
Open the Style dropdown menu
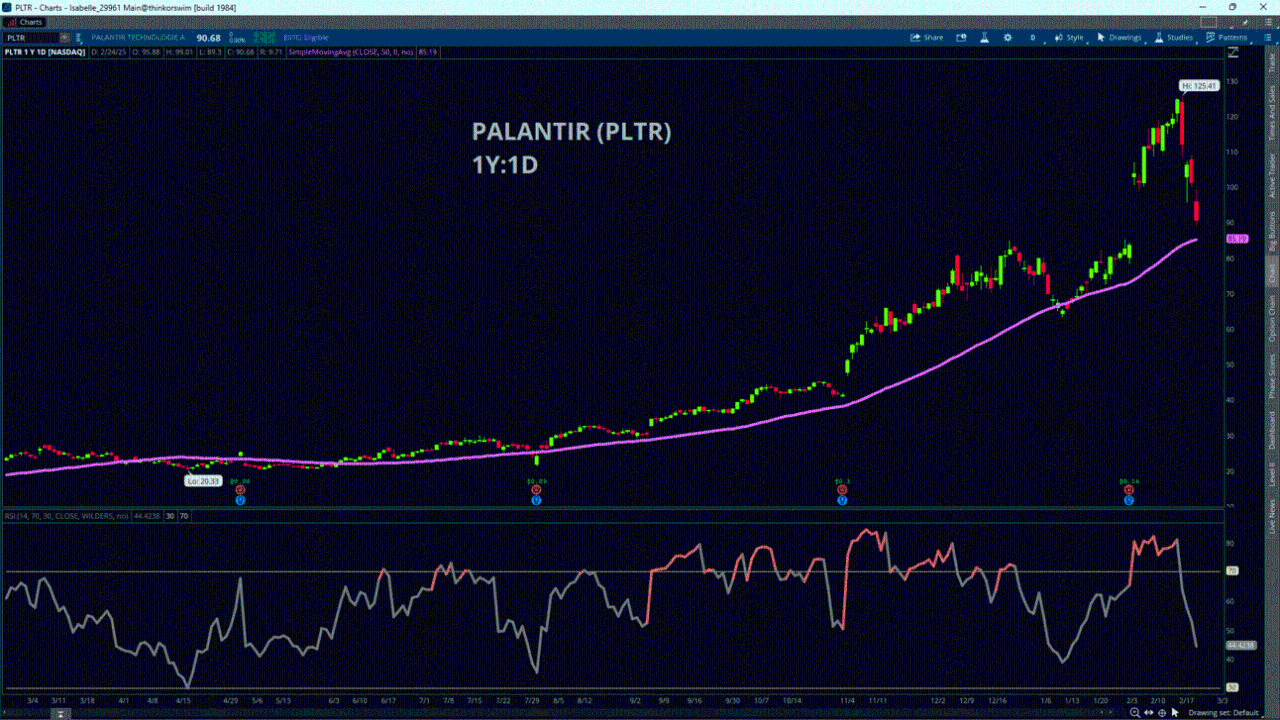(1069, 37)
